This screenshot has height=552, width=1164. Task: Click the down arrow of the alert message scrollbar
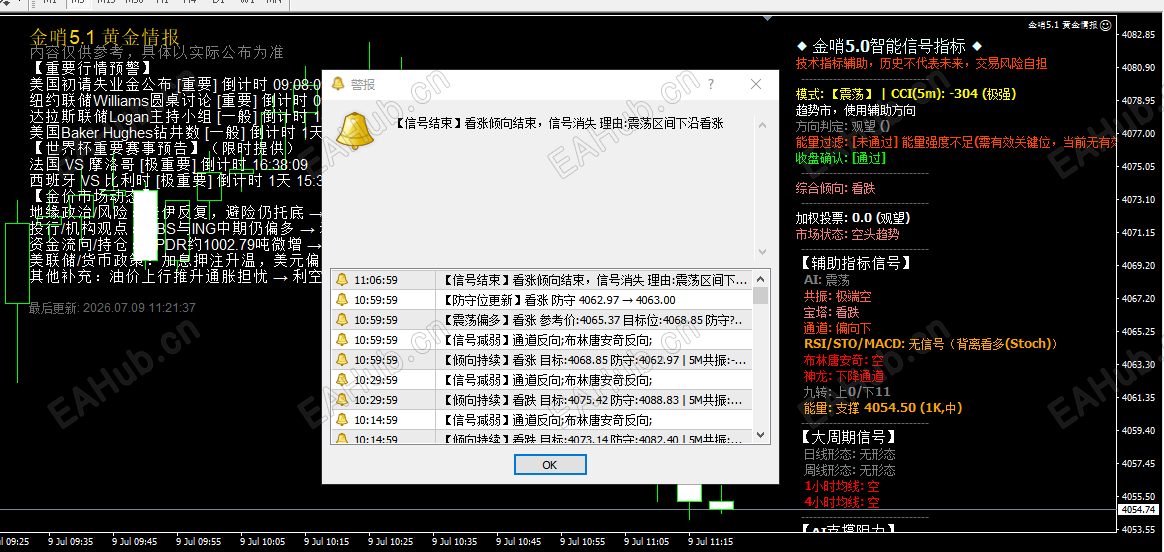761,252
